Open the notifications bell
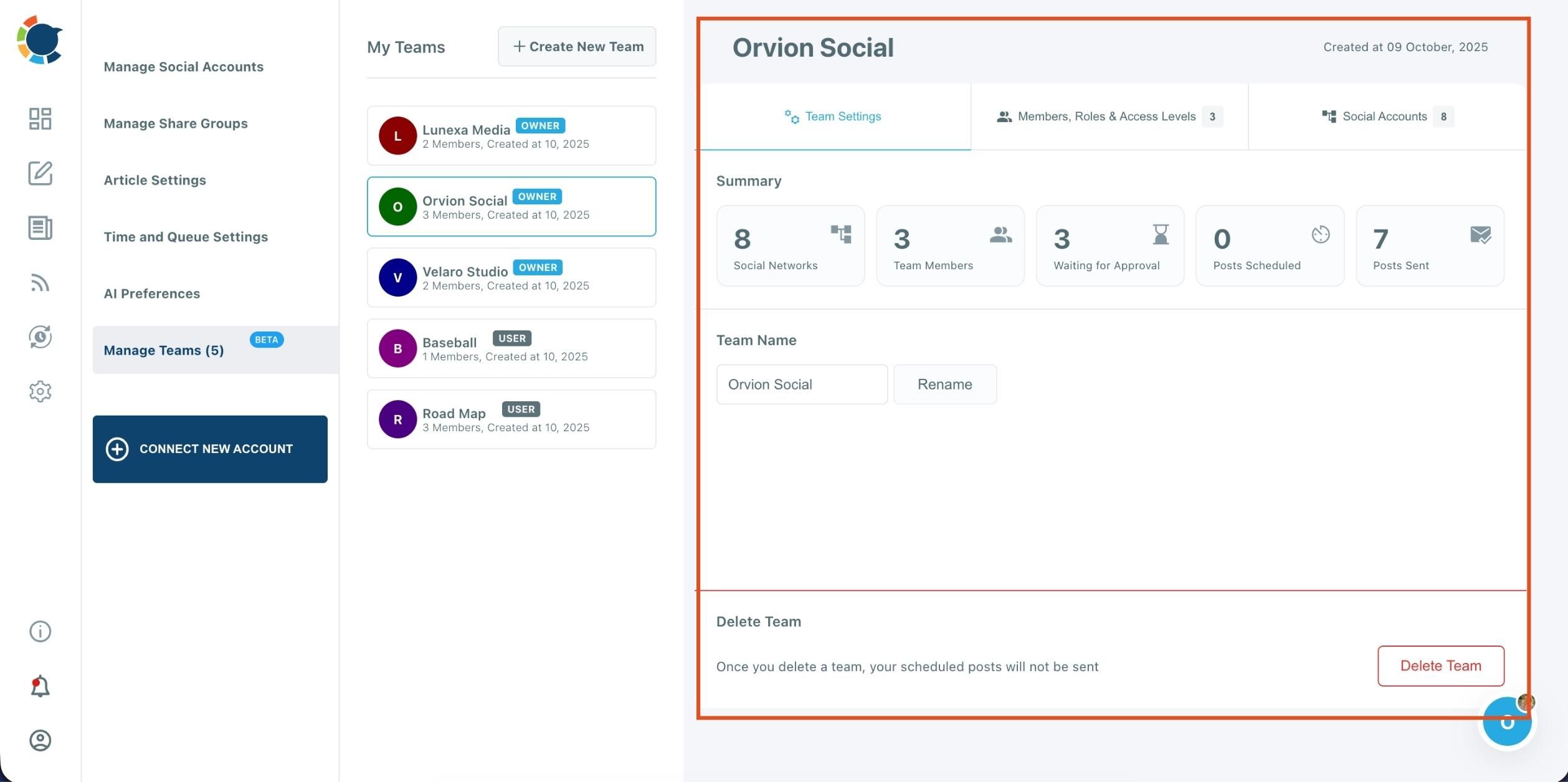This screenshot has height=782, width=1568. 39,685
